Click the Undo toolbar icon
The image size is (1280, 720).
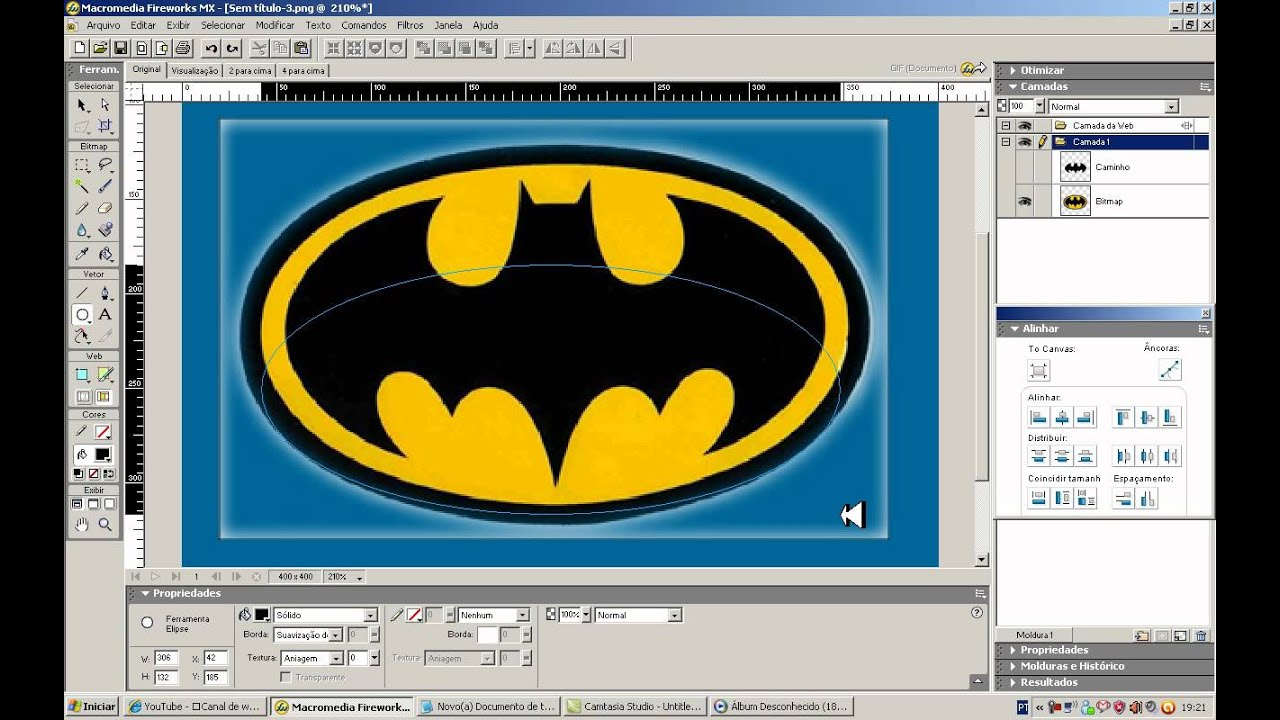pos(211,47)
